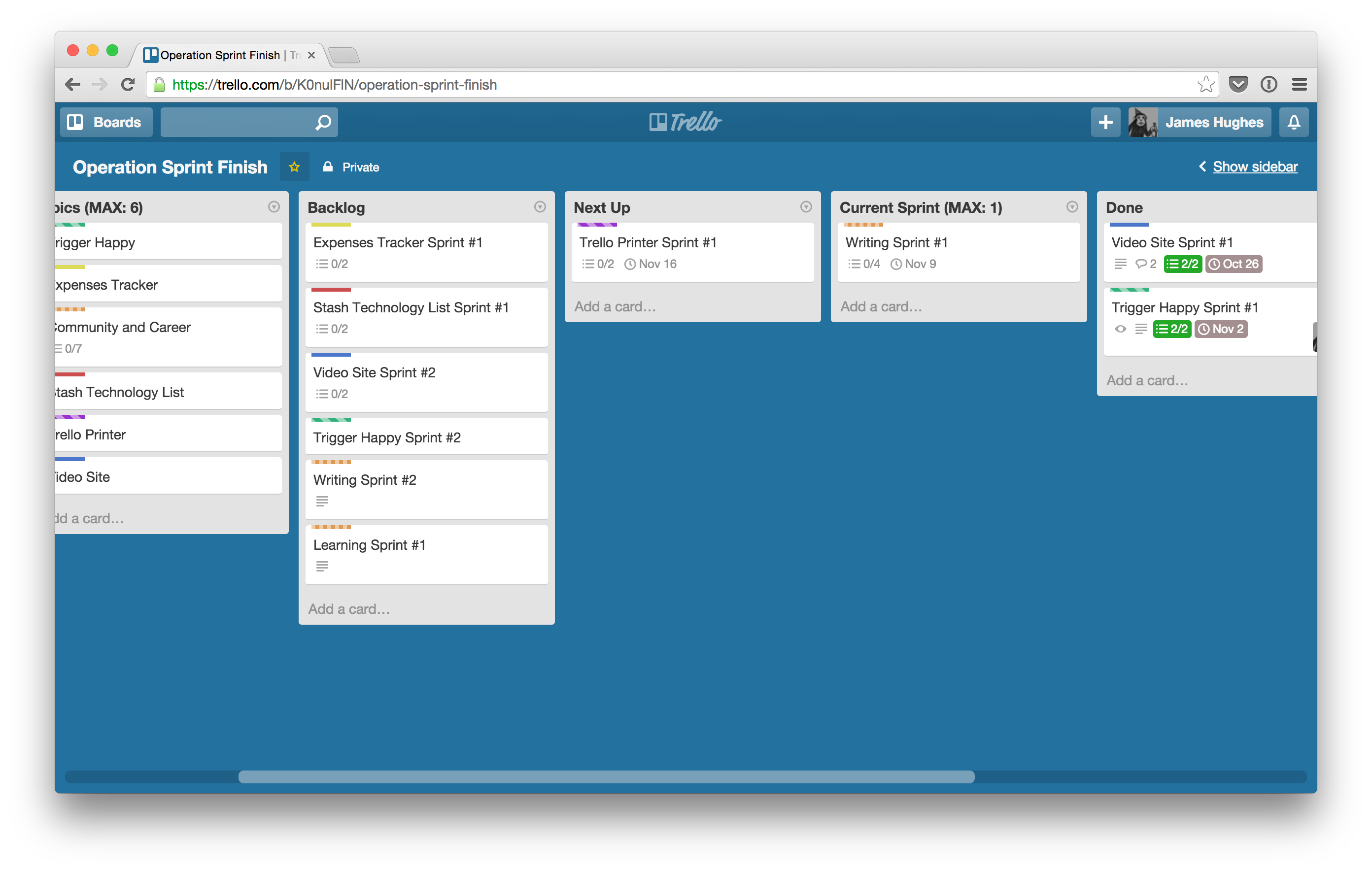Open list menu for Backlog
1372x872 pixels.
tap(540, 207)
